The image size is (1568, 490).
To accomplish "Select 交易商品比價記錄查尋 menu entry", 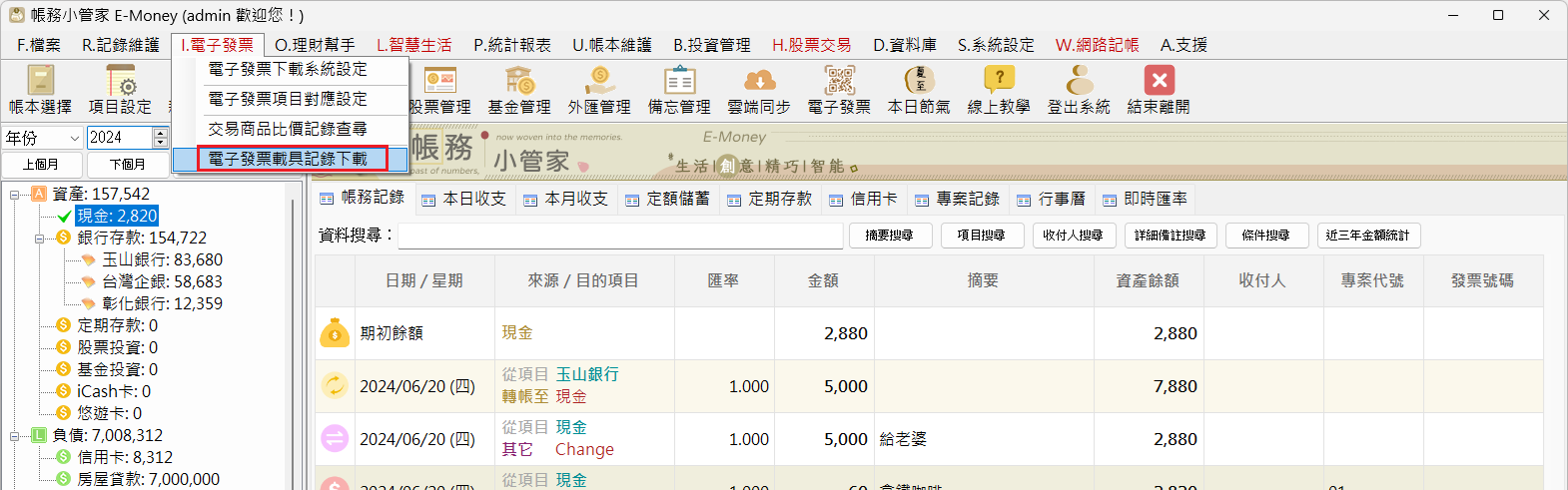I will coord(290,130).
